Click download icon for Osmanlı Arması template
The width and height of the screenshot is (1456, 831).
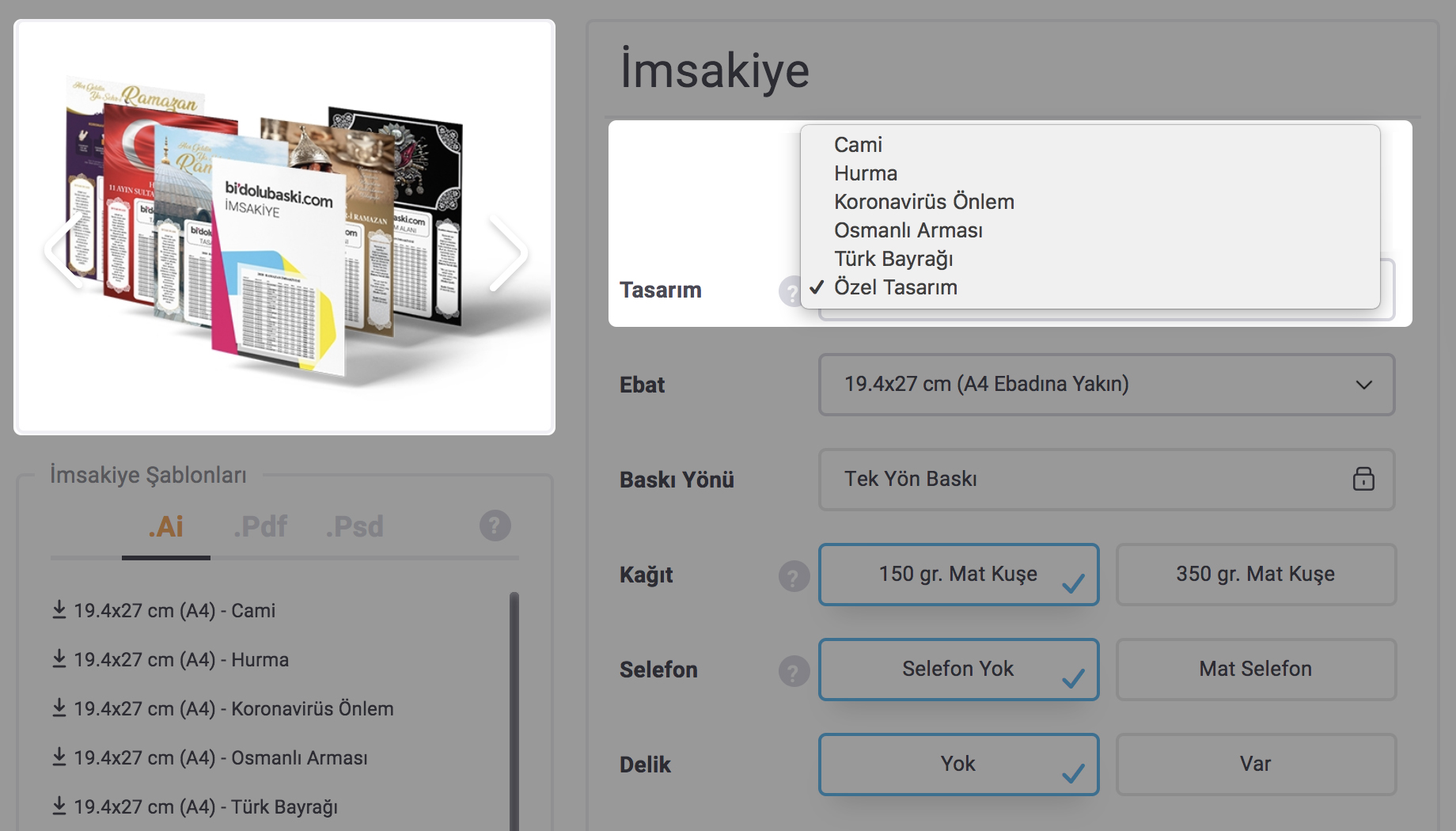click(59, 757)
